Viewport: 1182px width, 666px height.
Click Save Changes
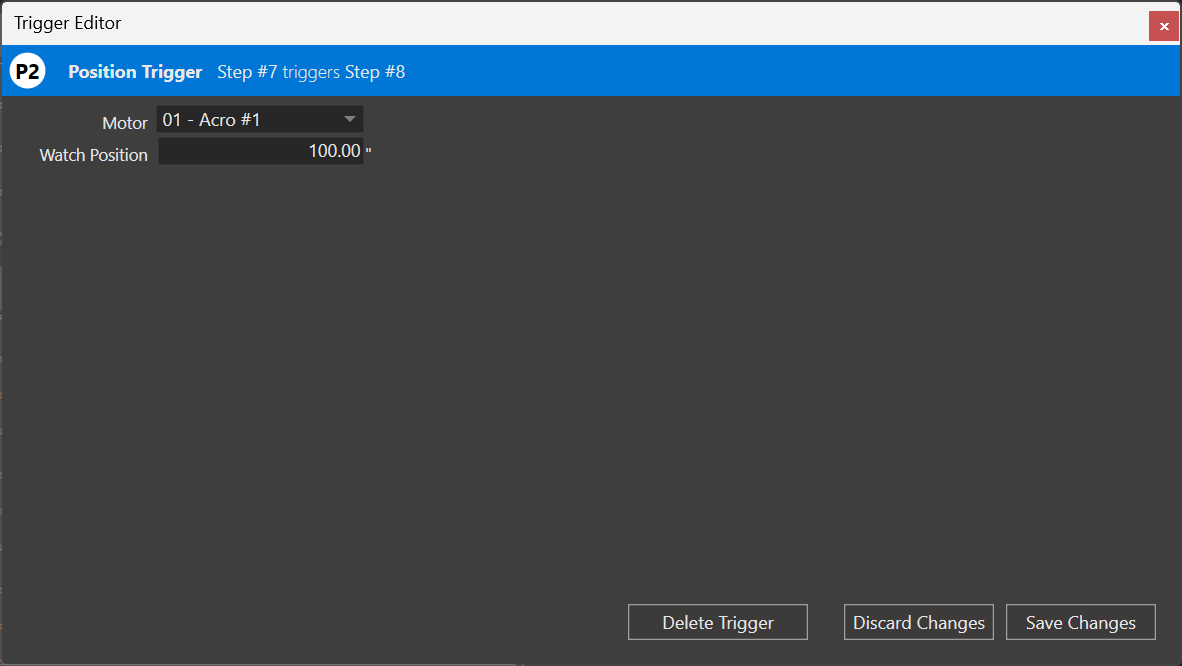point(1080,622)
